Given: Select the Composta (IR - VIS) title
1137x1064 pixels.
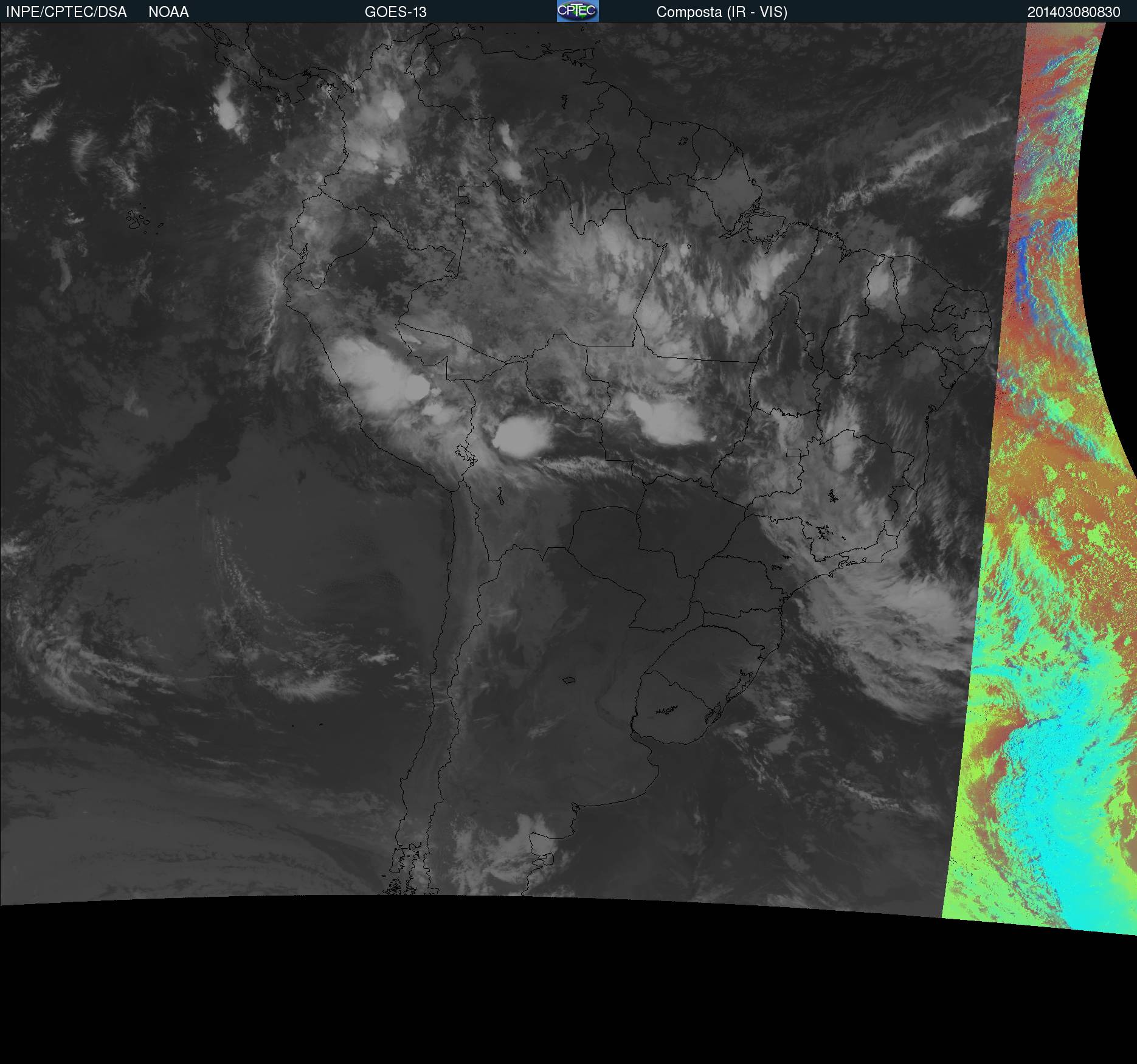Looking at the screenshot, I should pos(722,12).
